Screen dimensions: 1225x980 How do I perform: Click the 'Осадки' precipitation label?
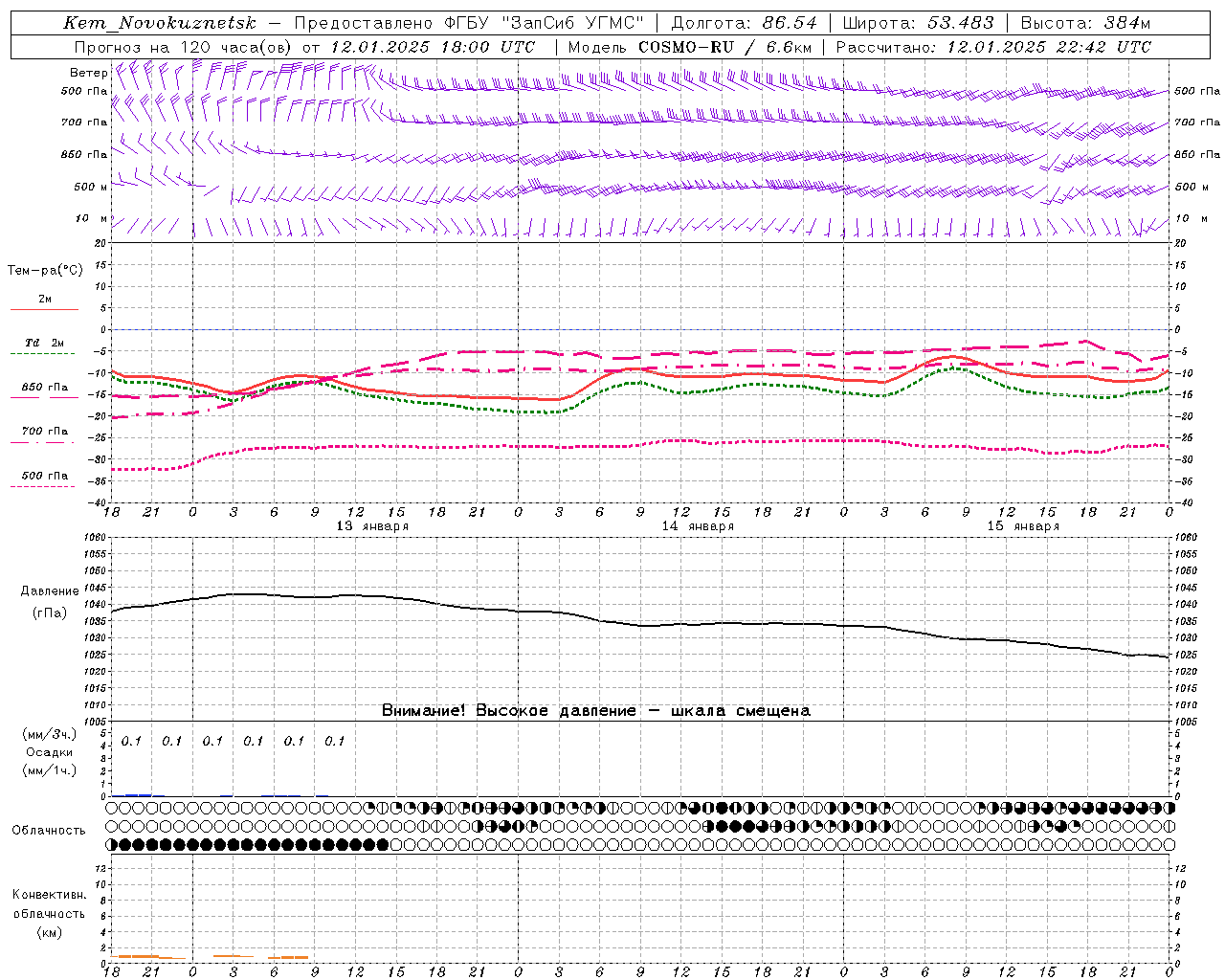pyautogui.click(x=50, y=752)
